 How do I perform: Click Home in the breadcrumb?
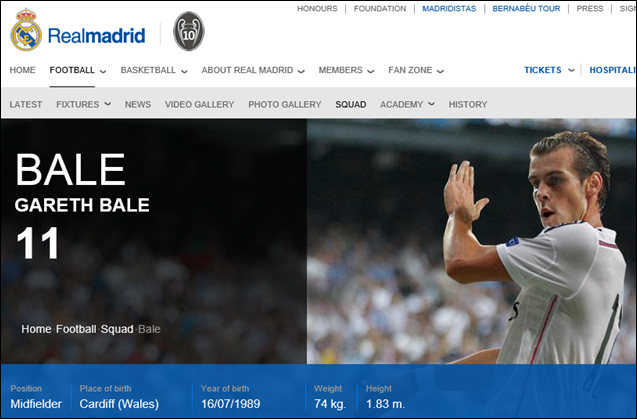[36, 329]
